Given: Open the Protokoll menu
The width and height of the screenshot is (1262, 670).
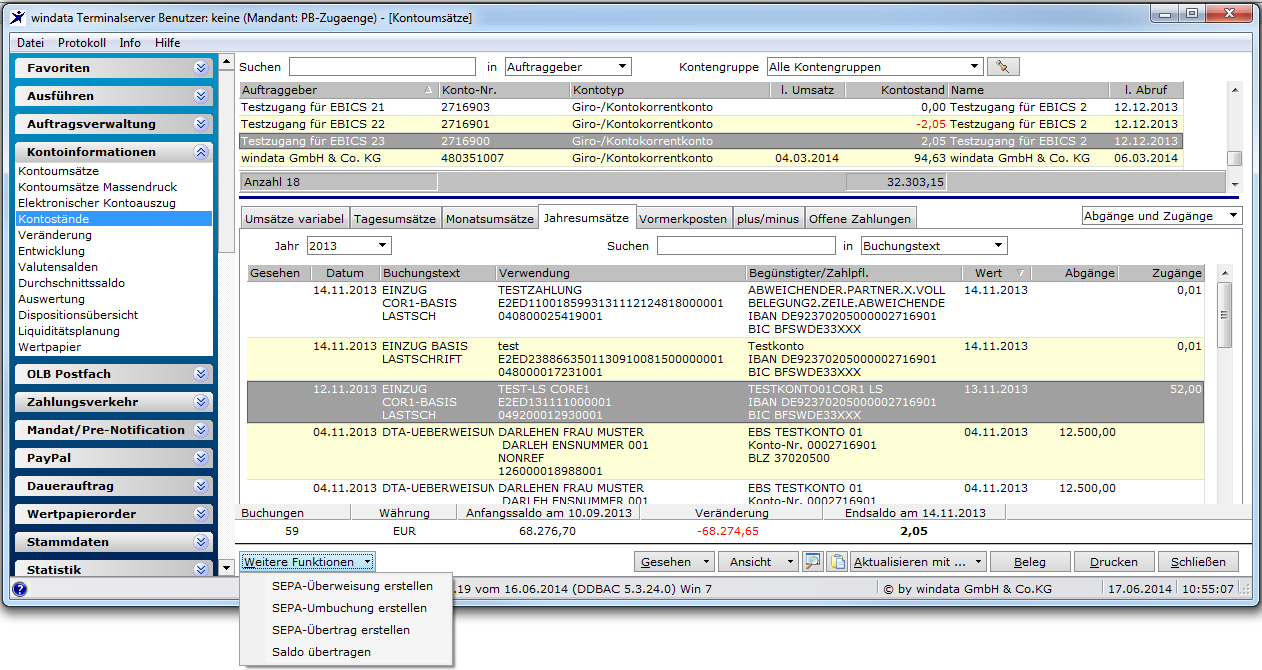Looking at the screenshot, I should click(x=82, y=43).
